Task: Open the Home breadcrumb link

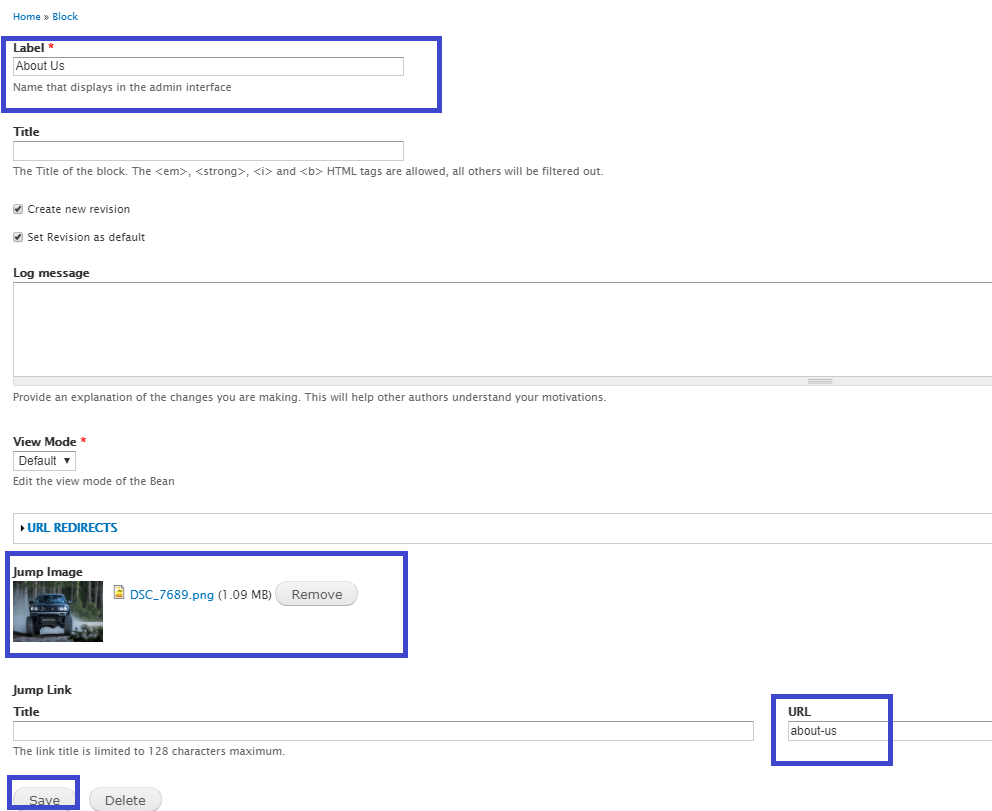Action: 27,16
